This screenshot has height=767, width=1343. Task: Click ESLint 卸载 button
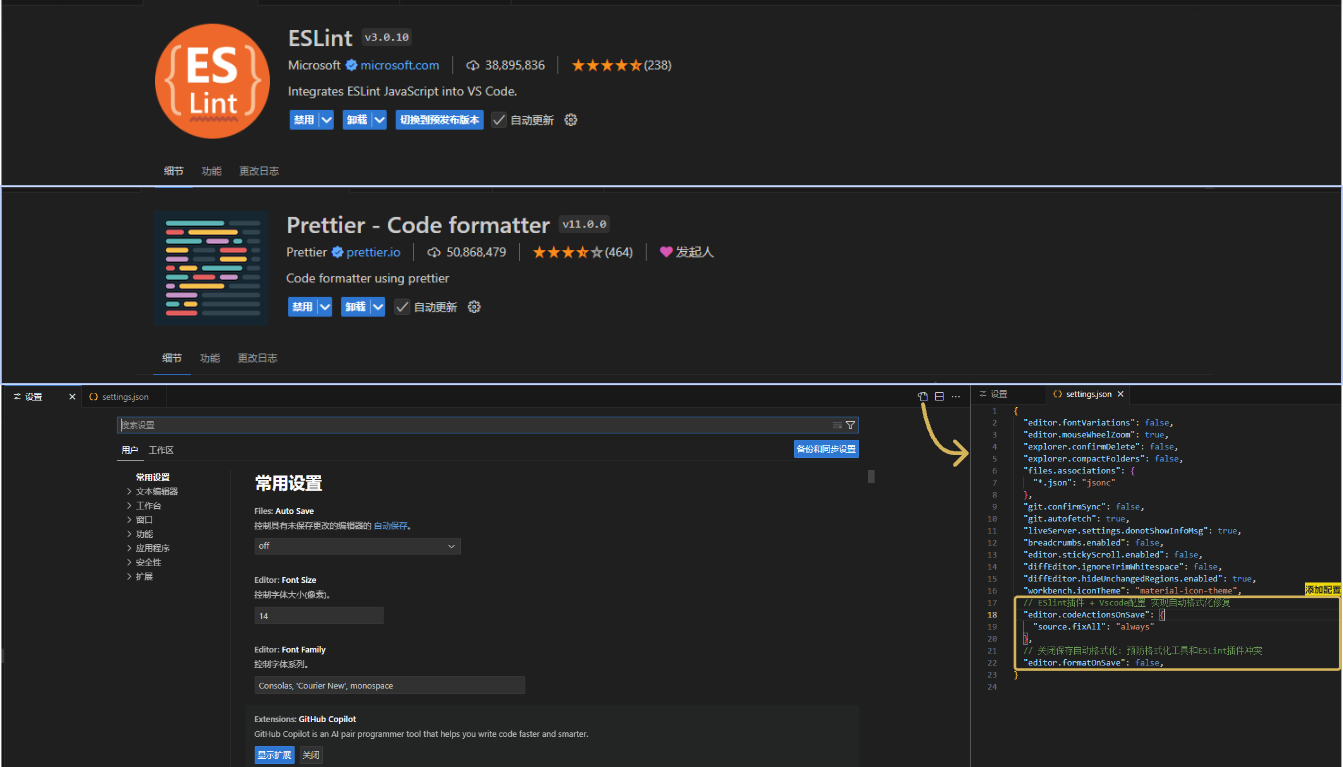pos(357,120)
